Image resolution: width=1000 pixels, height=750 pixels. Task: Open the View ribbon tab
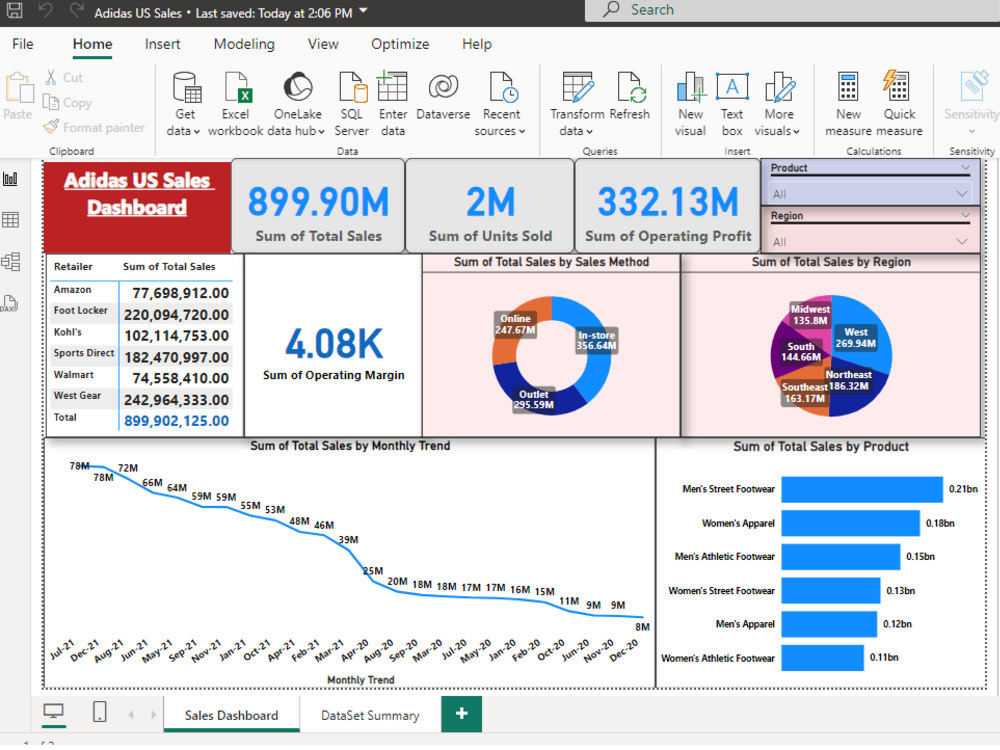pos(323,44)
